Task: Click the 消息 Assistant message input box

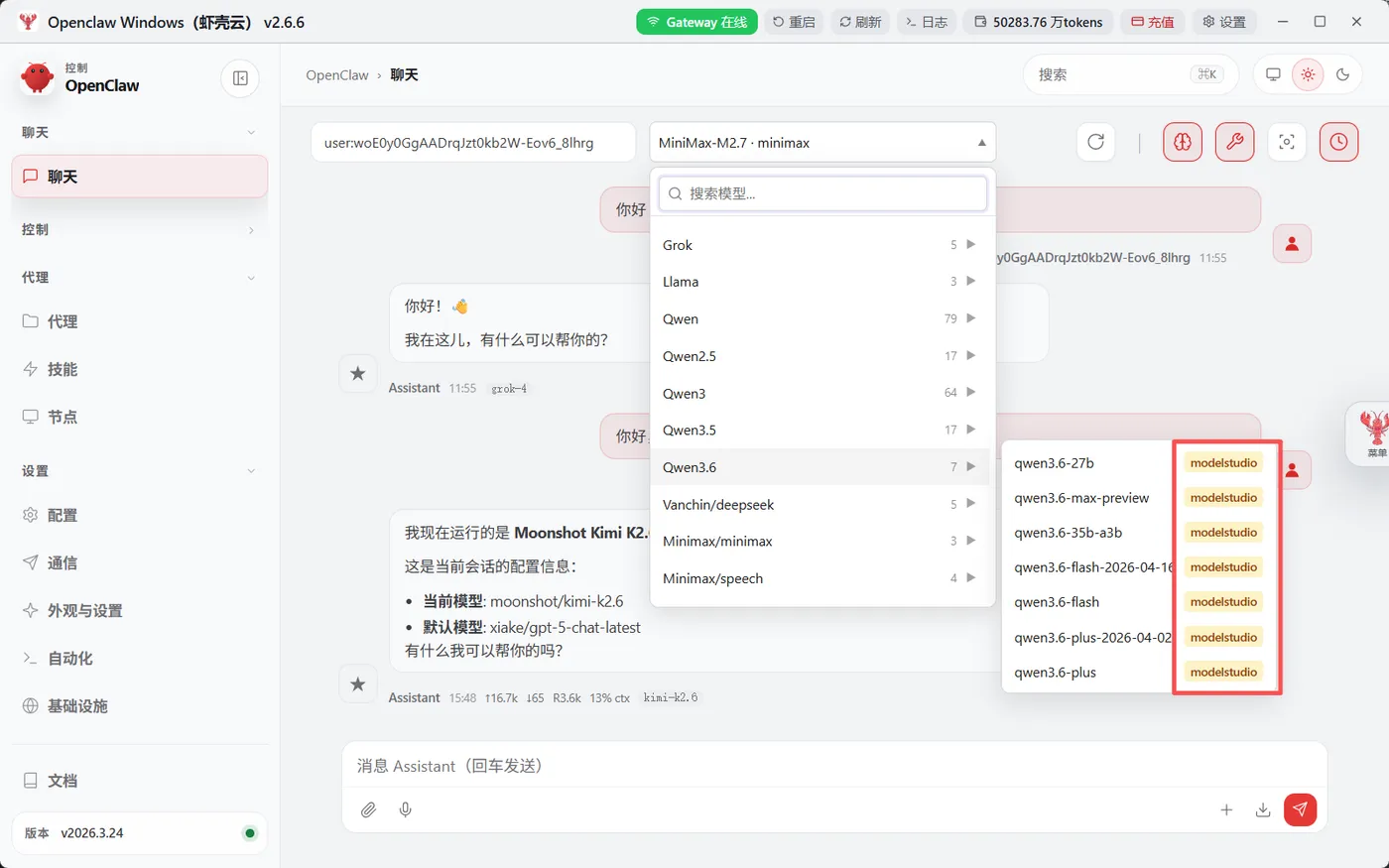Action: point(834,766)
